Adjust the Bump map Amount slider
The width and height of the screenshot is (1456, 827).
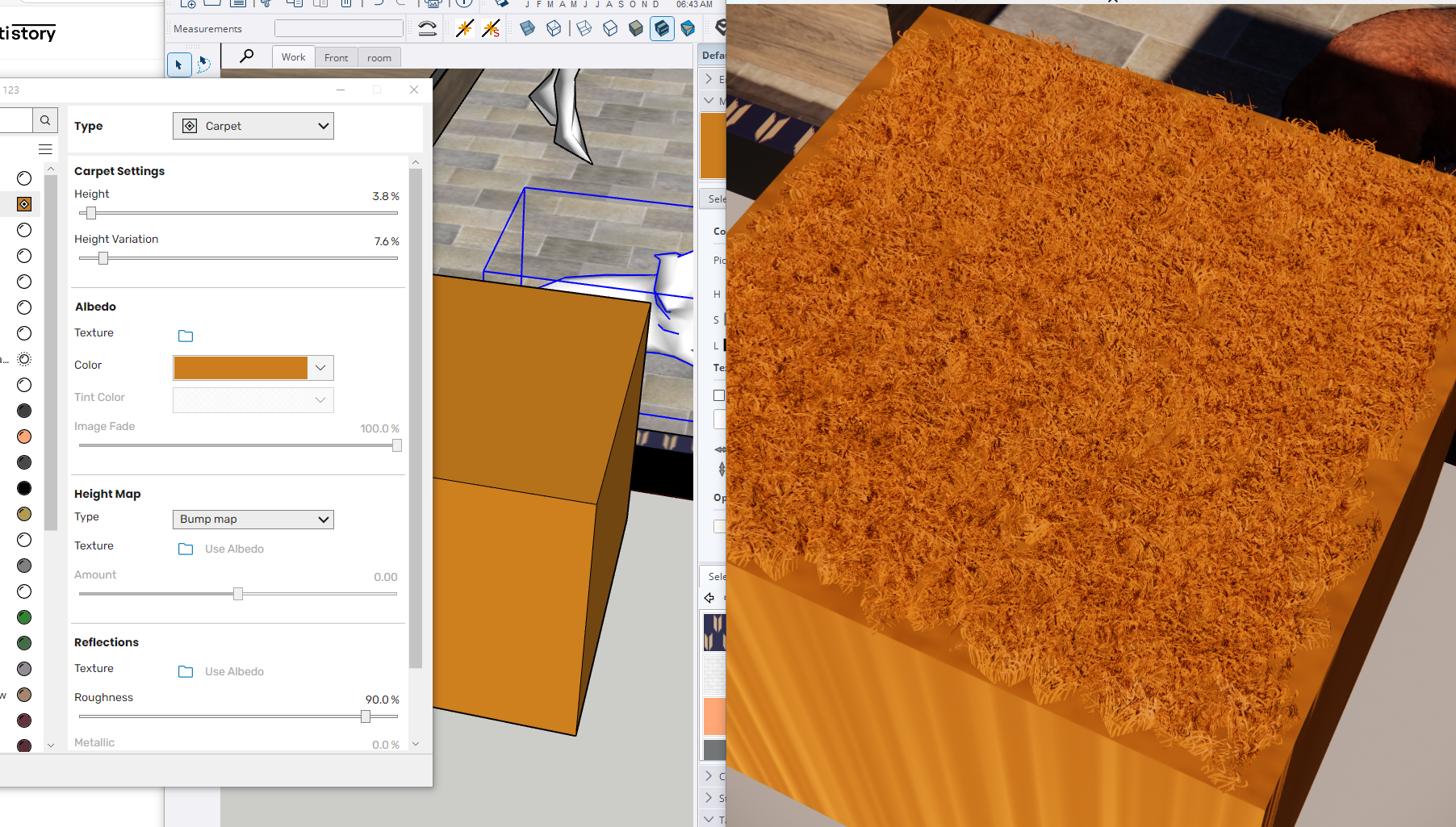[238, 594]
